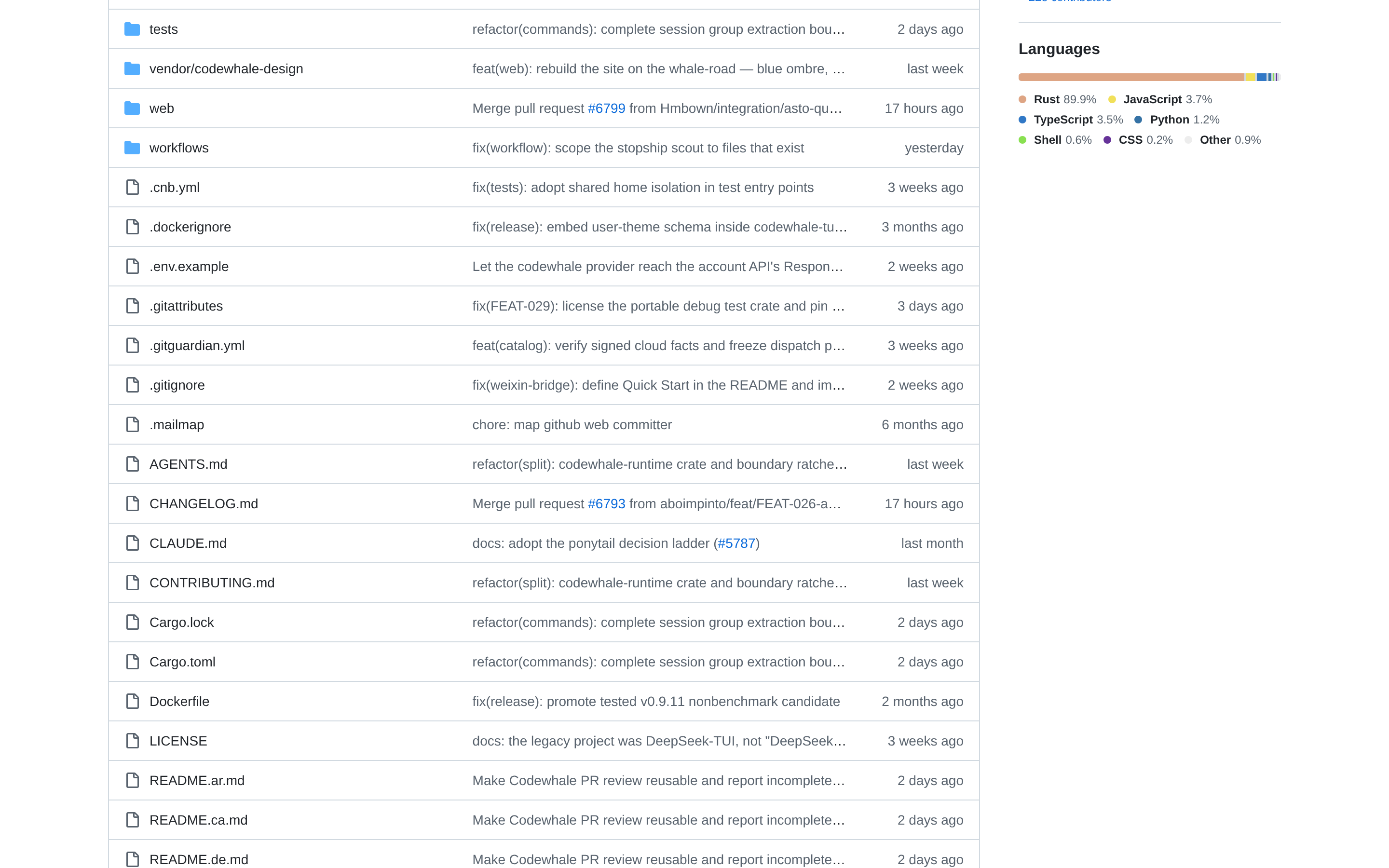Click the Cargo.toml file icon
The height and width of the screenshot is (868, 1389).
[133, 662]
